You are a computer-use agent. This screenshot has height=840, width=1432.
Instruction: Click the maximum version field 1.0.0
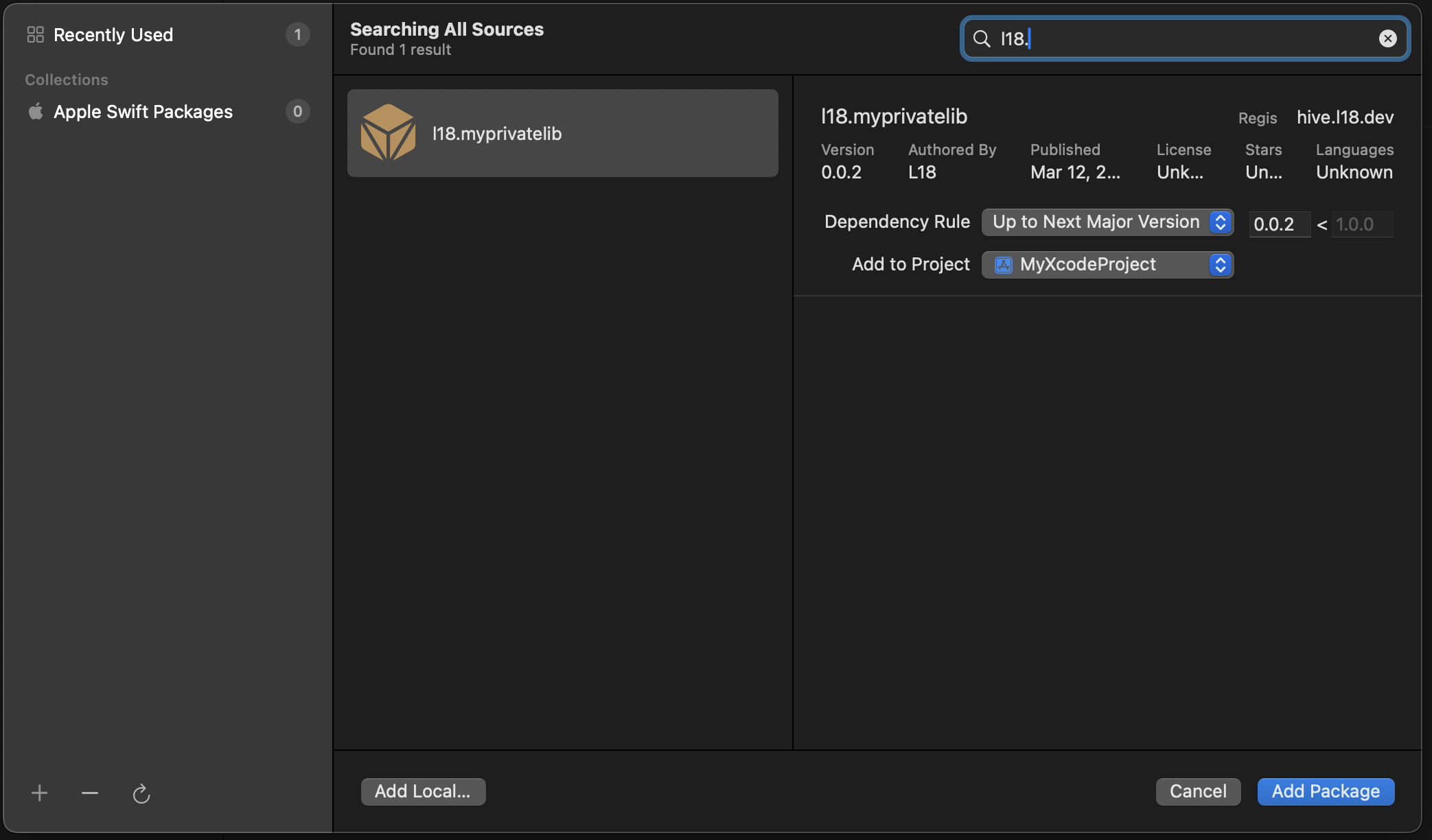1362,224
